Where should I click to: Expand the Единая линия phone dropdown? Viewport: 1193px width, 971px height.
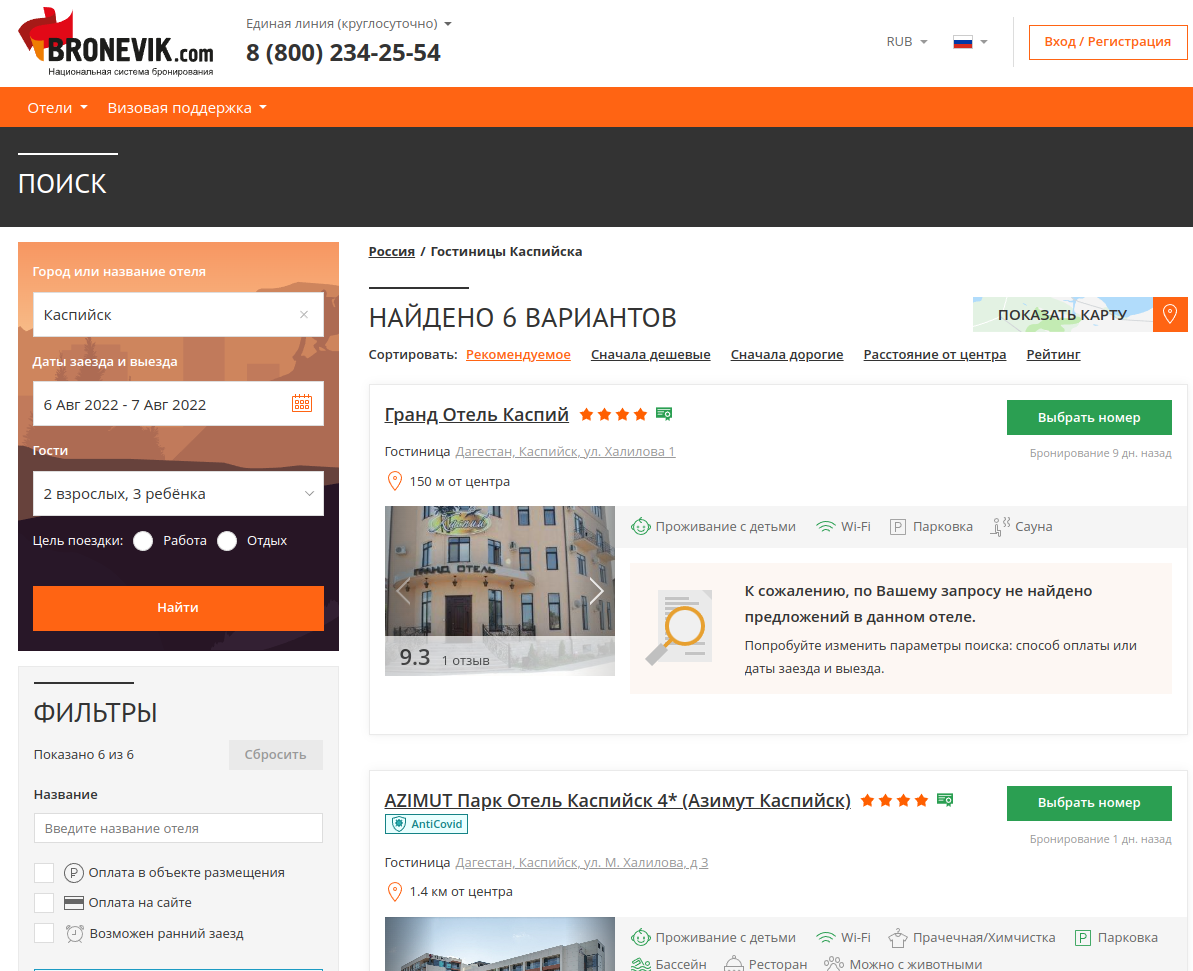(x=348, y=24)
